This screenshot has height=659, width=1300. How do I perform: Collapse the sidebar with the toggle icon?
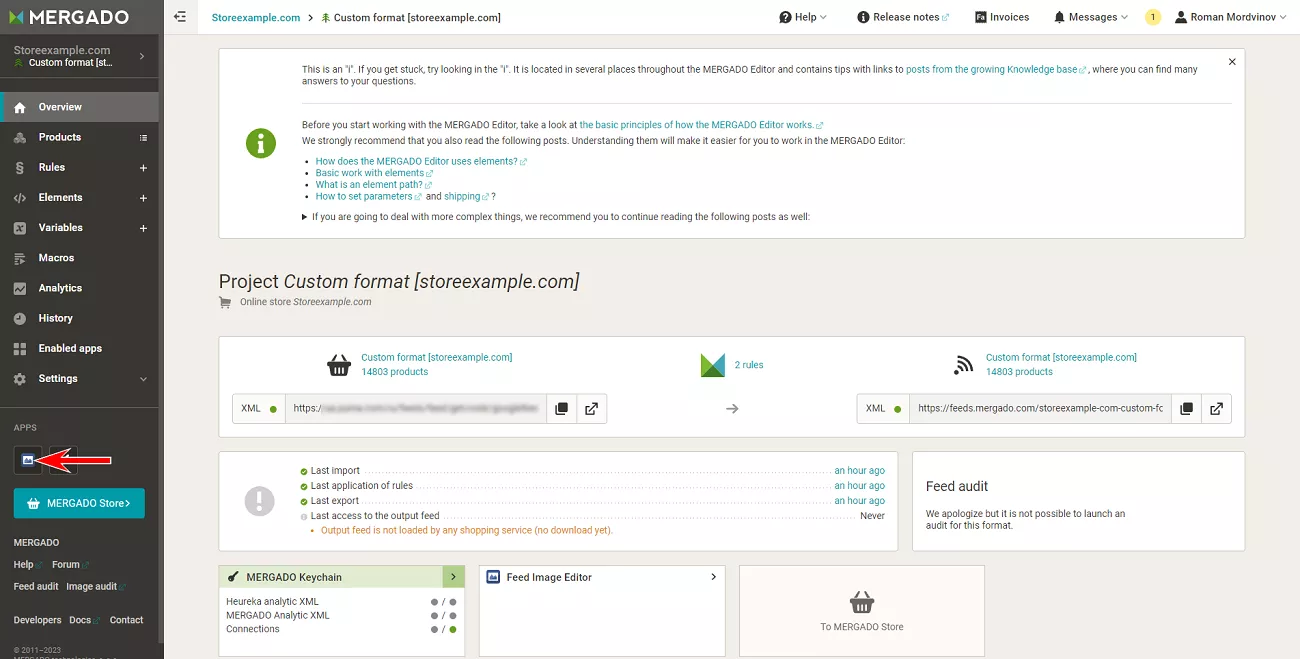tap(180, 17)
